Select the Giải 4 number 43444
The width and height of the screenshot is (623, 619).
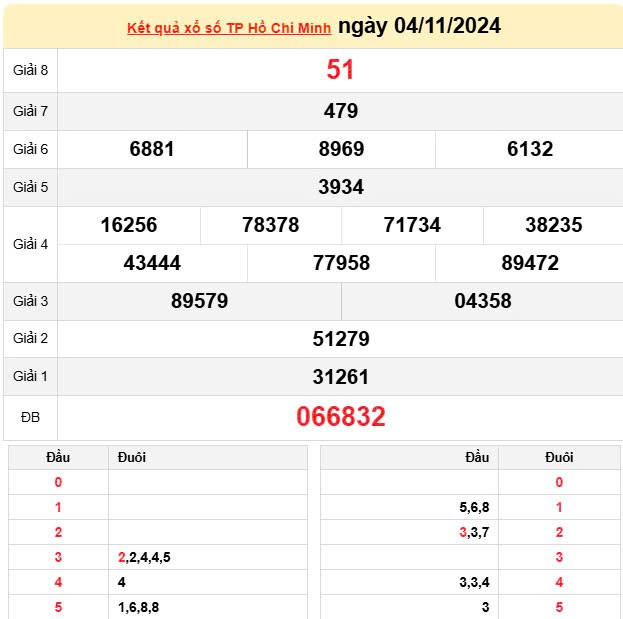tap(152, 263)
